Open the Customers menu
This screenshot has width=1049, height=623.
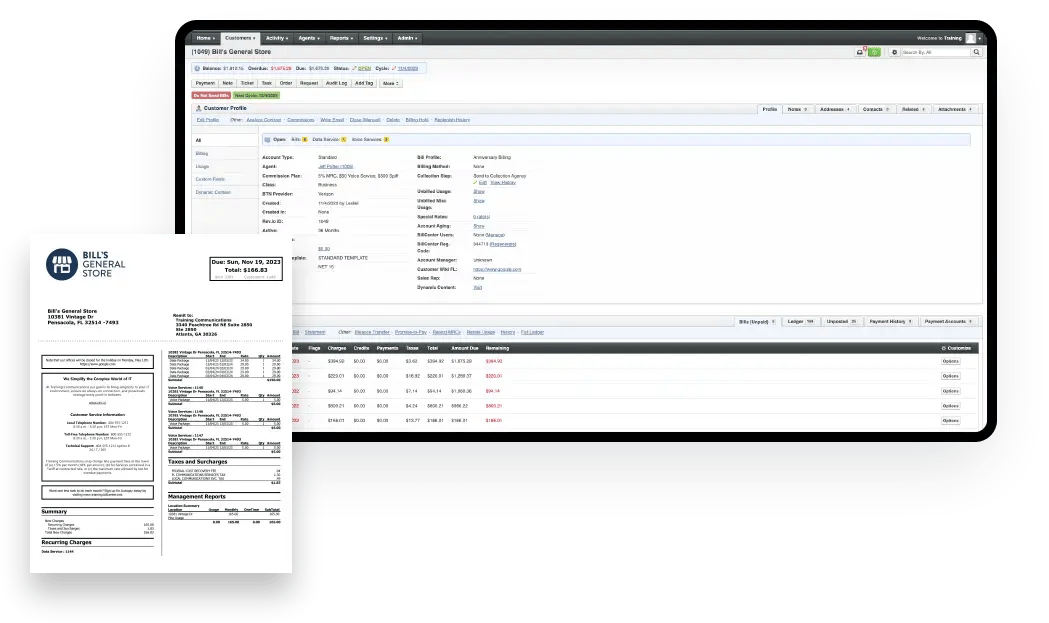click(x=240, y=38)
